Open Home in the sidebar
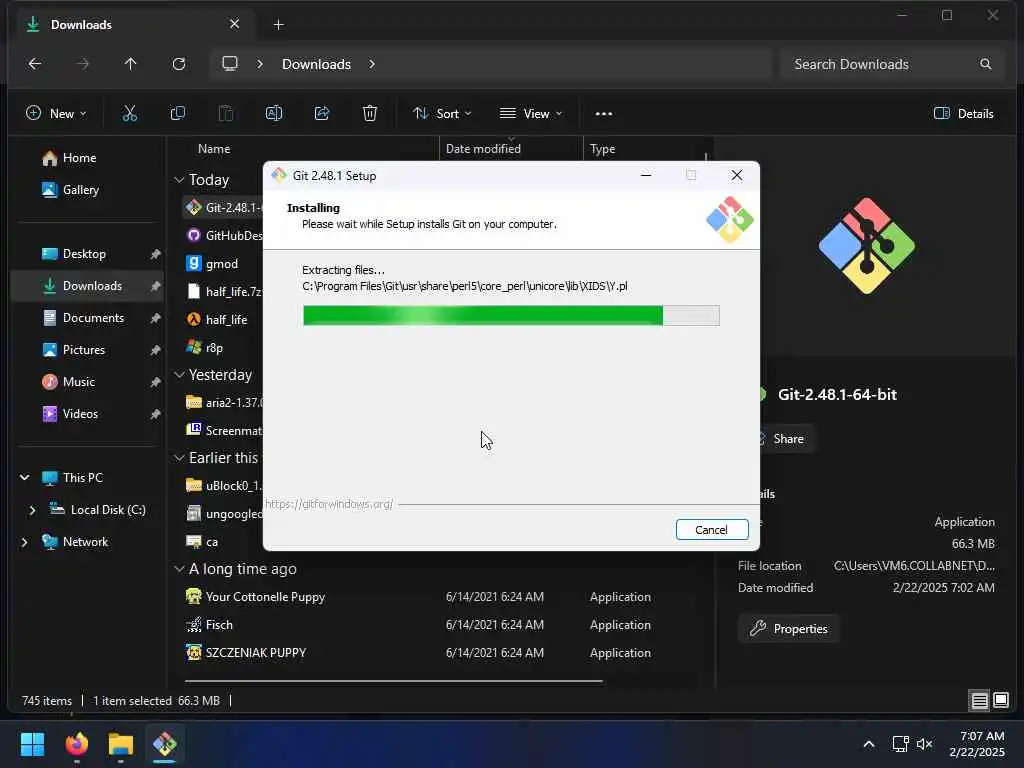Screen dimensions: 1024x768 pyautogui.click(x=79, y=157)
